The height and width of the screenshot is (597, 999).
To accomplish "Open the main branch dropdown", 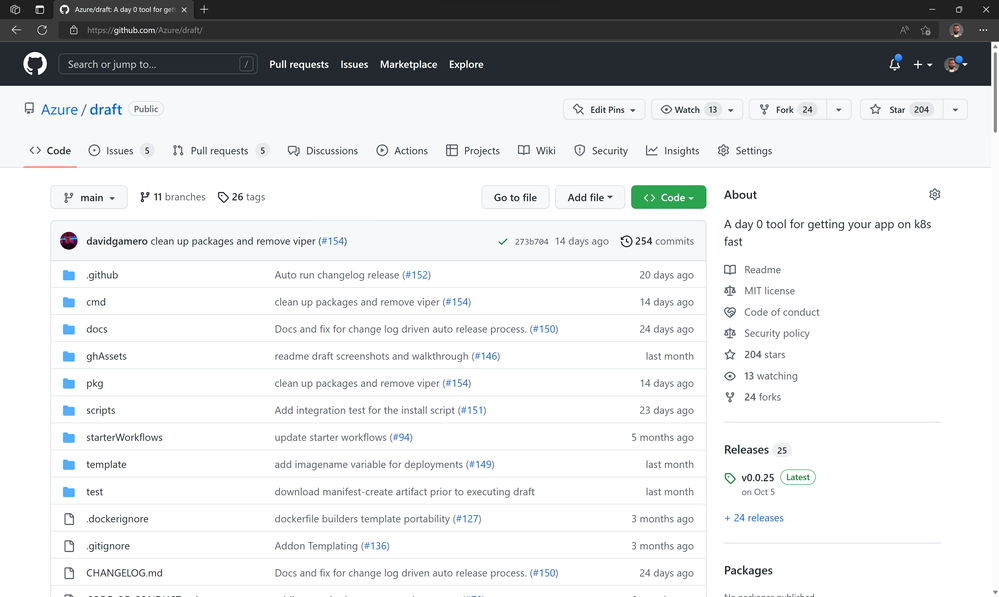I will click(89, 198).
